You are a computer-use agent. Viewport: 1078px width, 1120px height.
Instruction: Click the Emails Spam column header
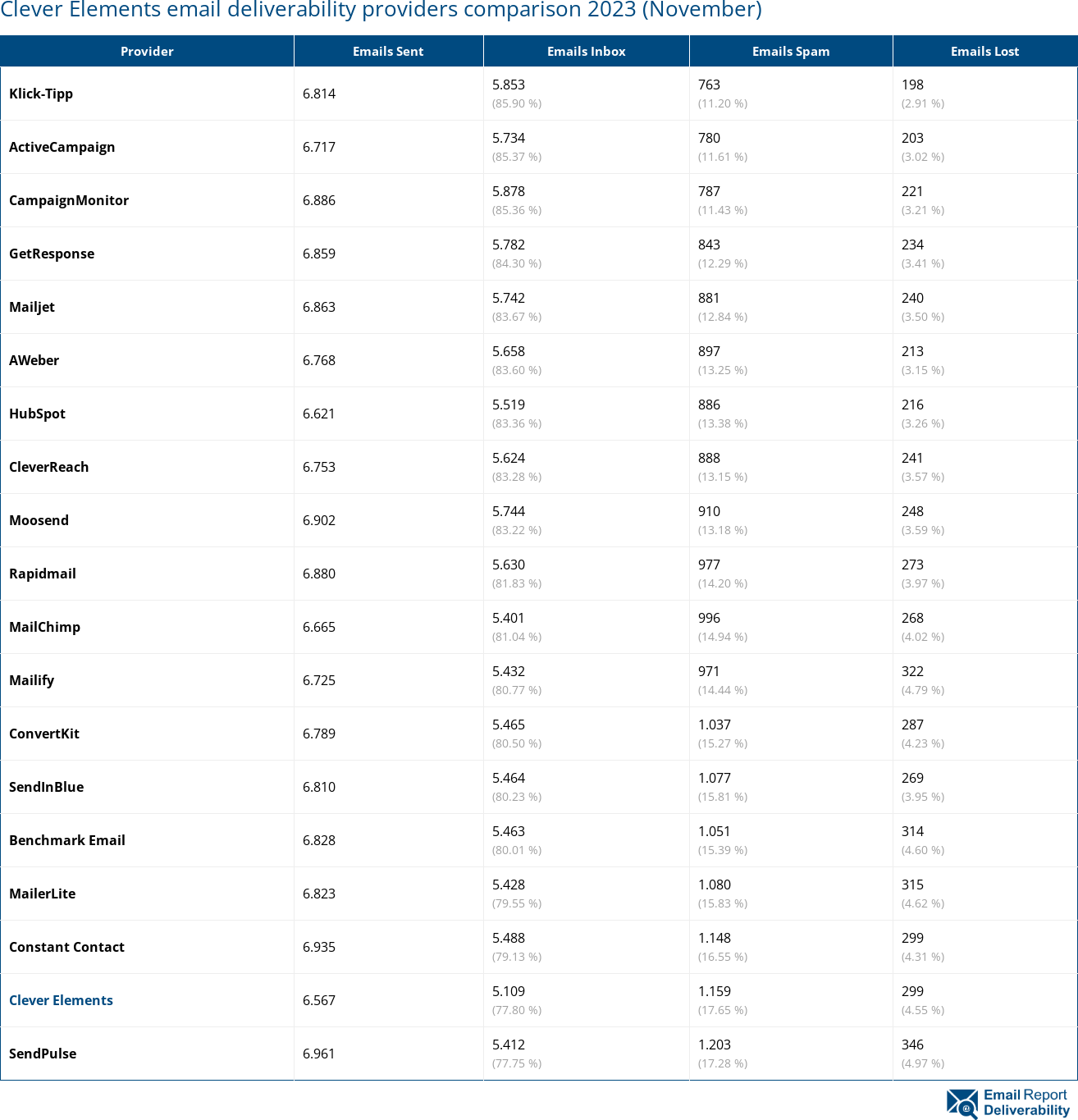point(791,51)
